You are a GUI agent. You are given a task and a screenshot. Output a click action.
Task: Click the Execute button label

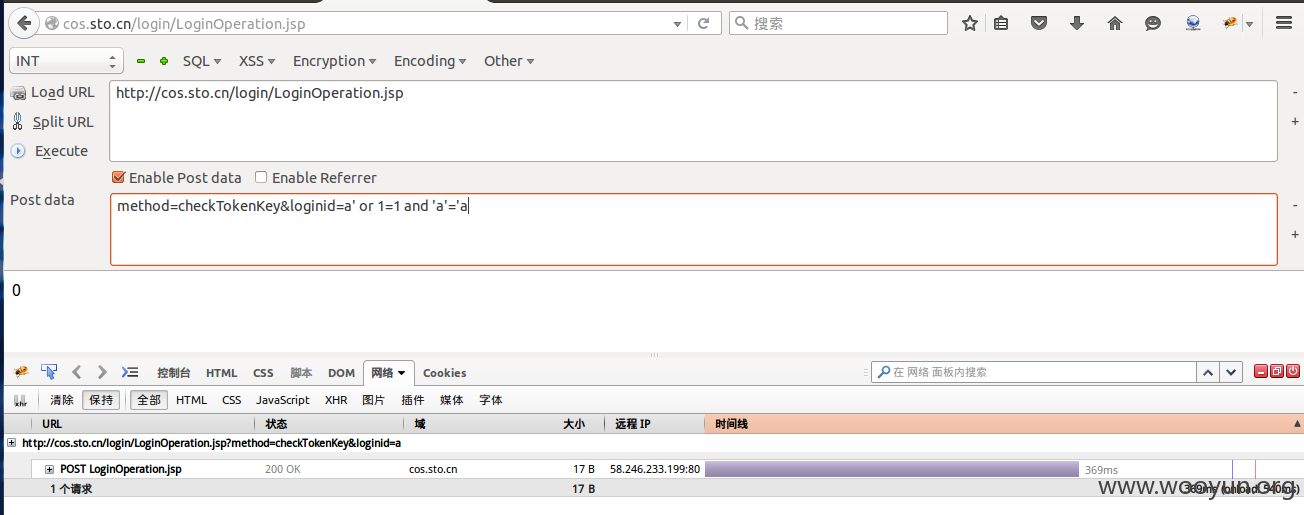coord(61,151)
